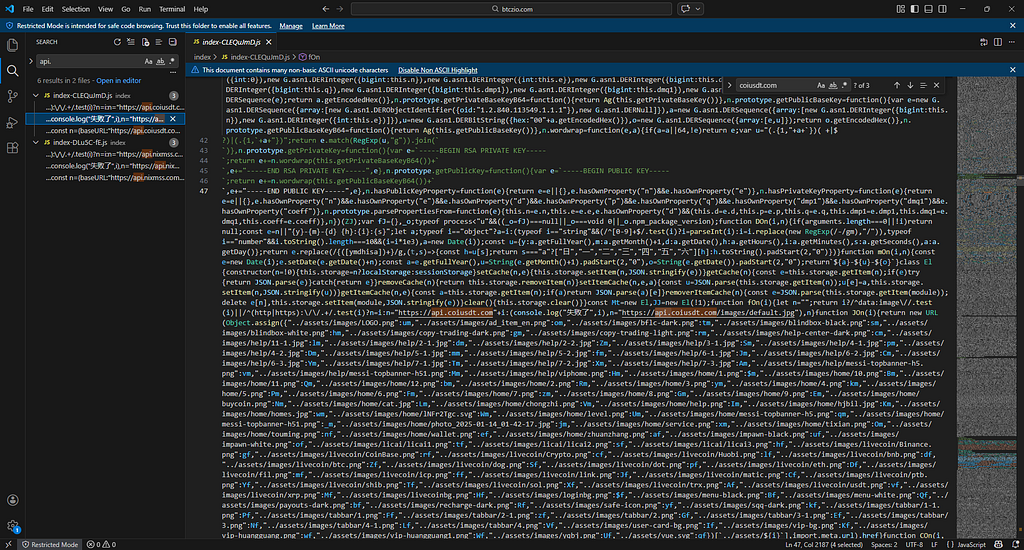This screenshot has width=1024, height=550.
Task: Click the Manage link in Restricted Mode banner
Action: point(291,26)
